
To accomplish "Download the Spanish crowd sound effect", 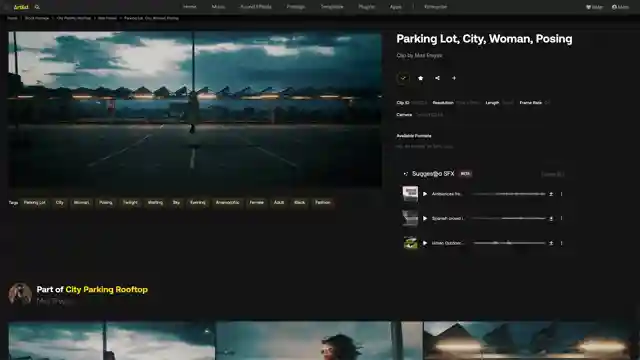I will [x=551, y=218].
